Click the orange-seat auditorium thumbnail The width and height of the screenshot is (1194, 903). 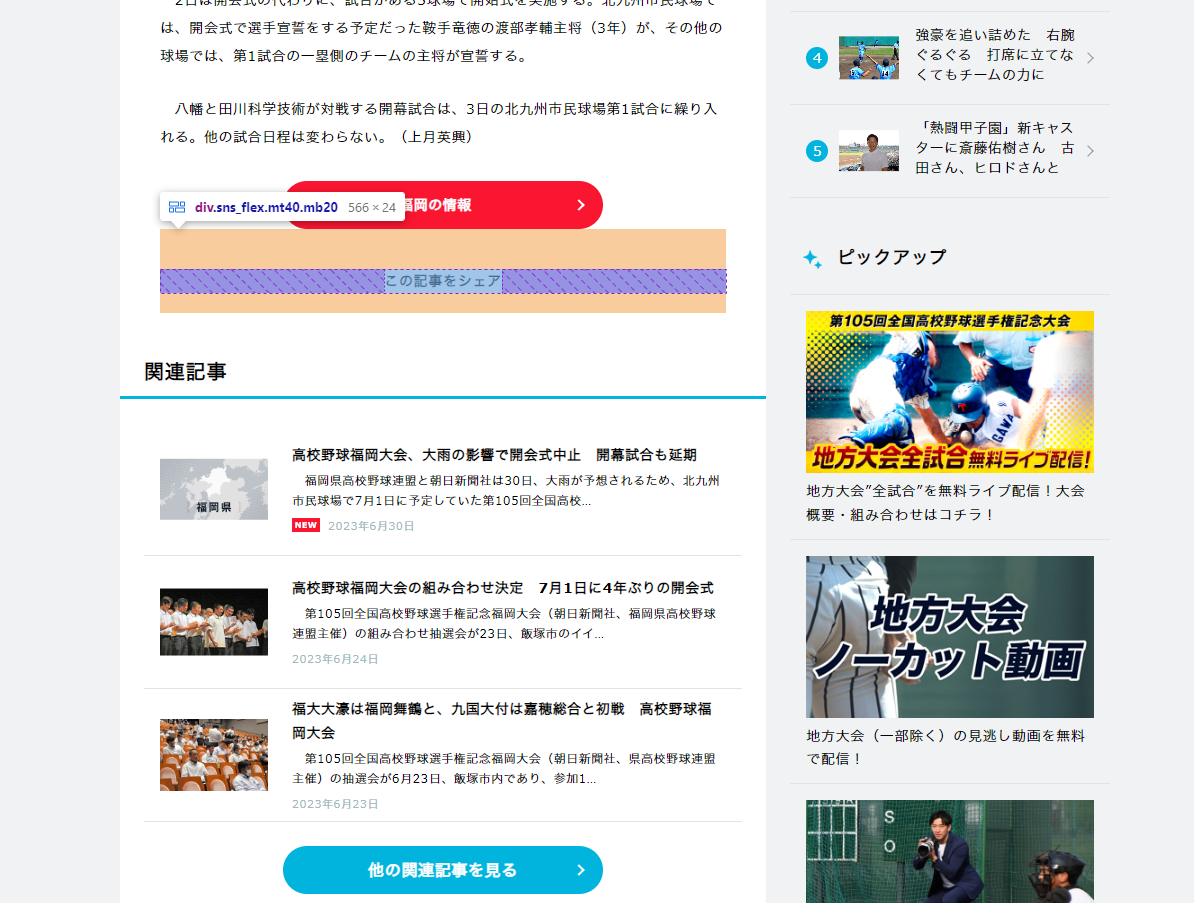pyautogui.click(x=214, y=755)
